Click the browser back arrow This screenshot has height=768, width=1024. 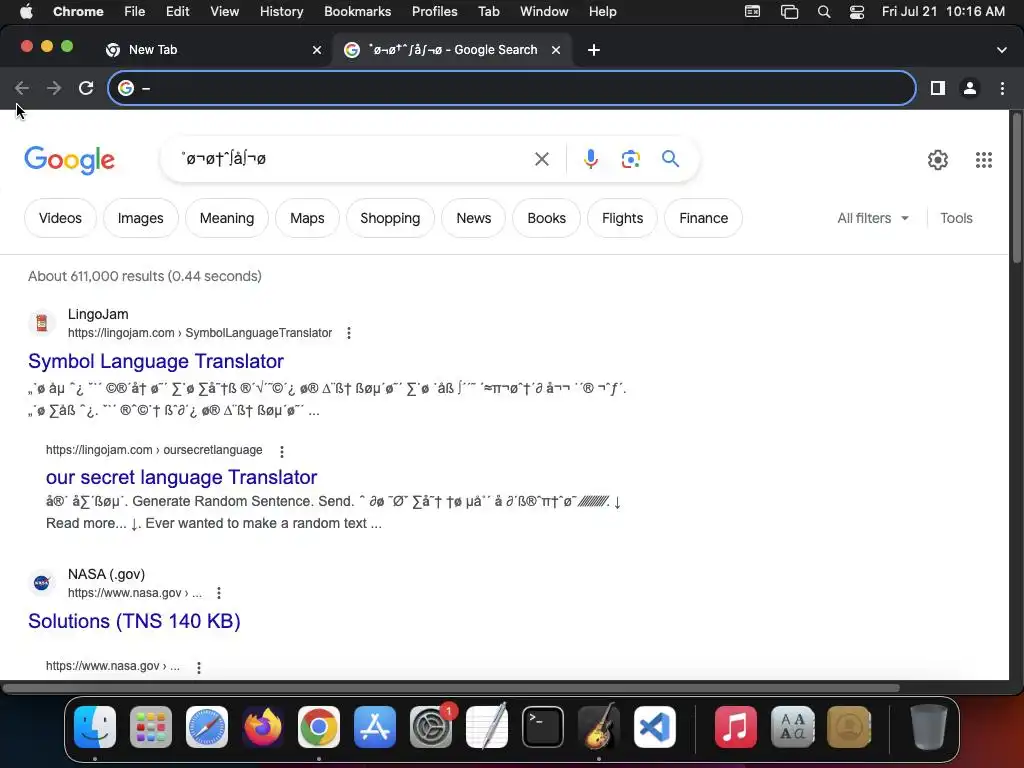coord(22,88)
